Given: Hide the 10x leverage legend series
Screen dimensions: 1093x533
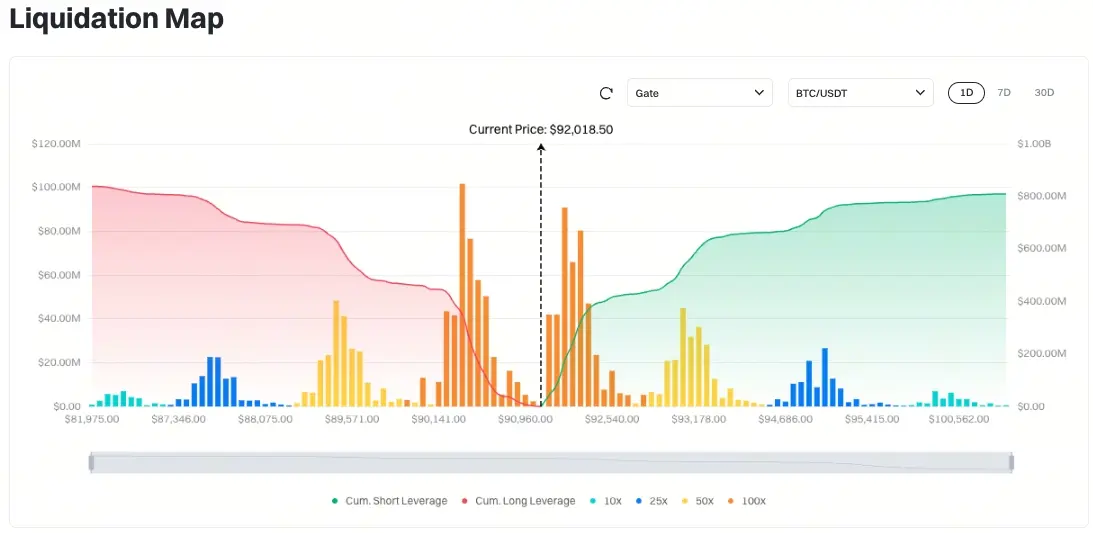Looking at the screenshot, I should click(x=606, y=501).
